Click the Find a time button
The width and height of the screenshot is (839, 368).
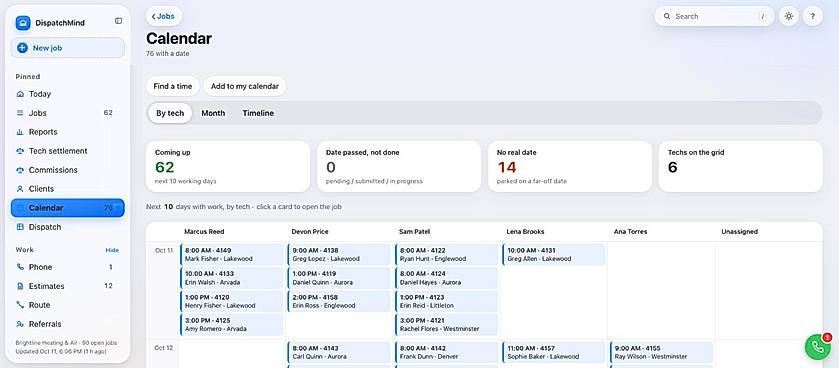[x=173, y=86]
